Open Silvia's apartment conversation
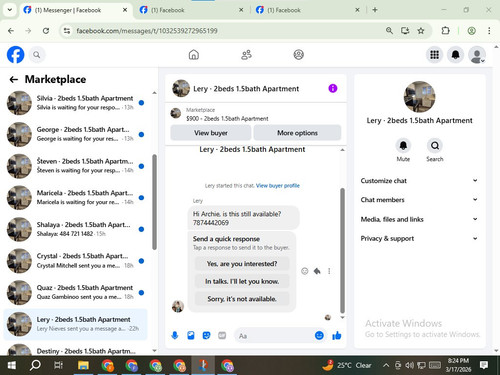The image size is (500, 375). pos(75,103)
